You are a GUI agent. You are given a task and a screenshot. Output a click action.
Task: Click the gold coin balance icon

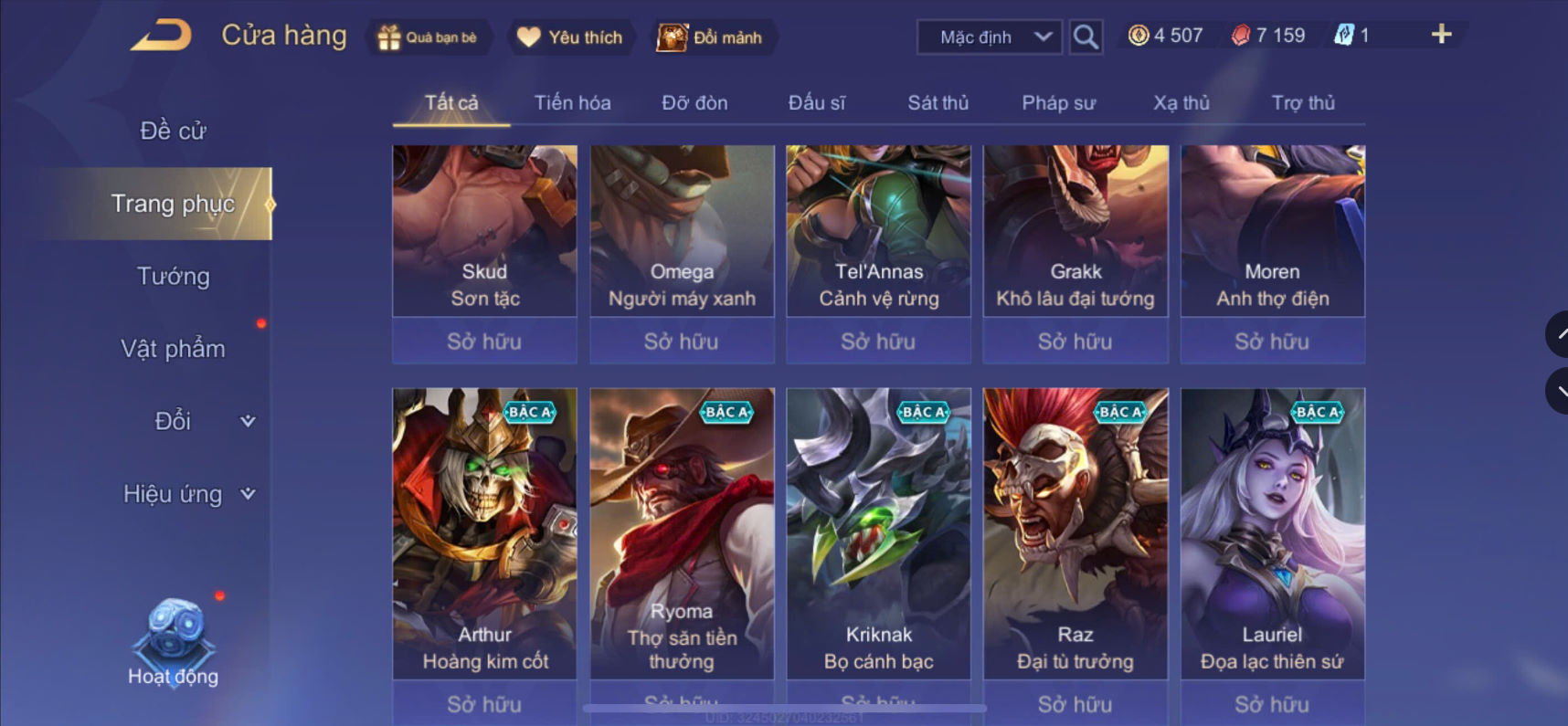click(1139, 36)
